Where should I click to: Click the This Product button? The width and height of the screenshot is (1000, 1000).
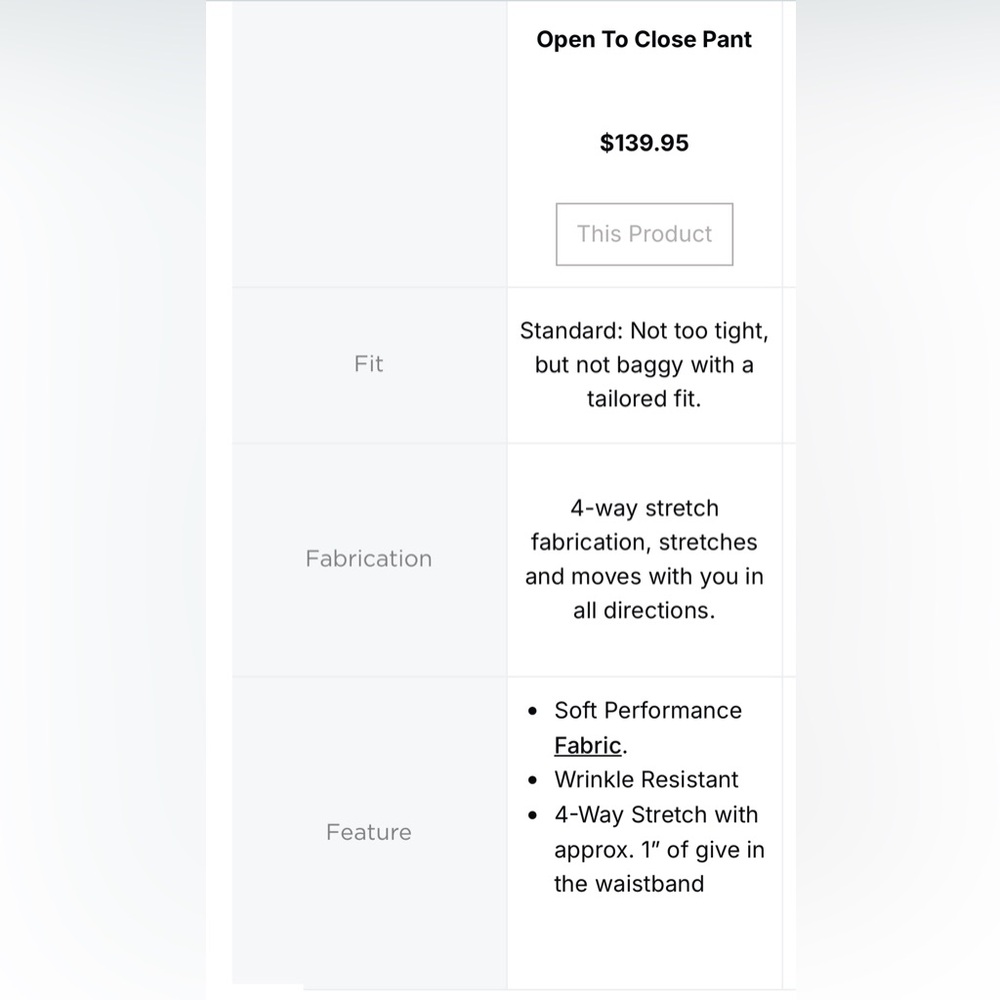pyautogui.click(x=644, y=234)
